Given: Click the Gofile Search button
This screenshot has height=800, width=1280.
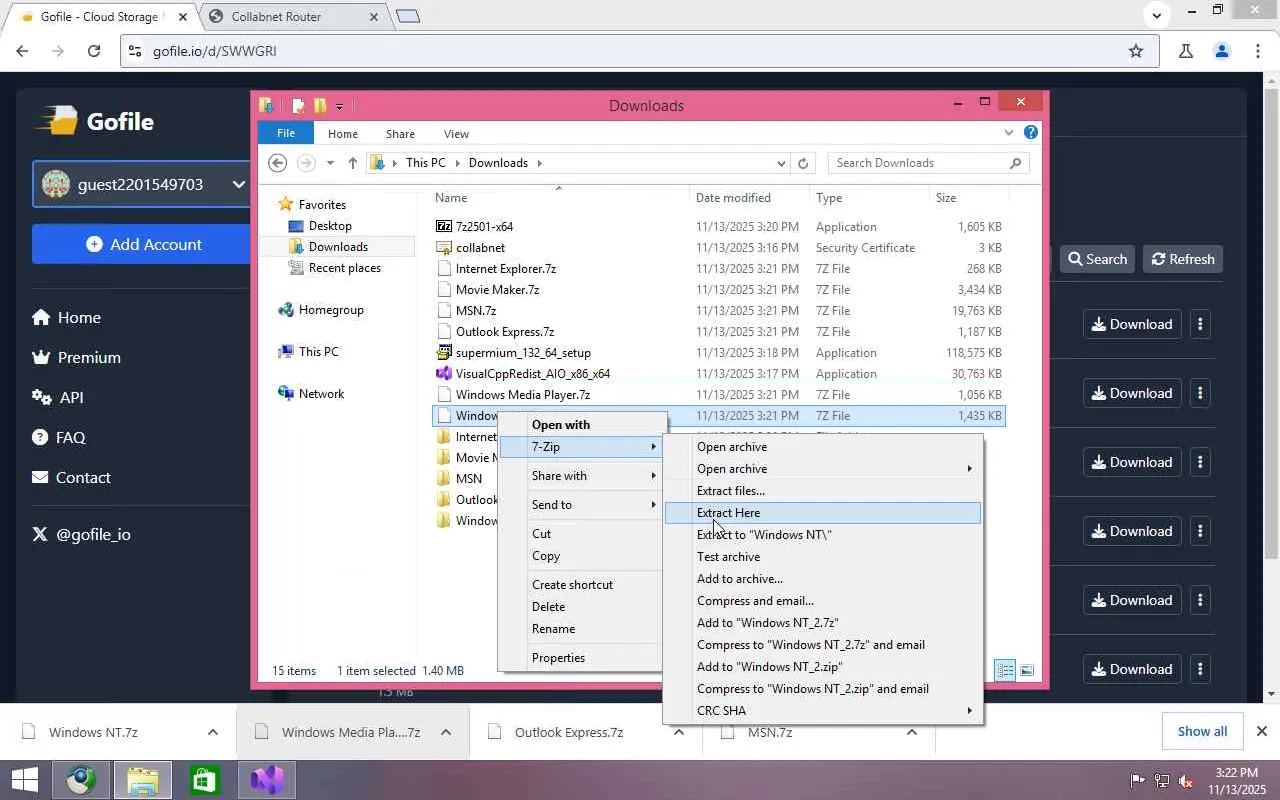Looking at the screenshot, I should 1097,259.
